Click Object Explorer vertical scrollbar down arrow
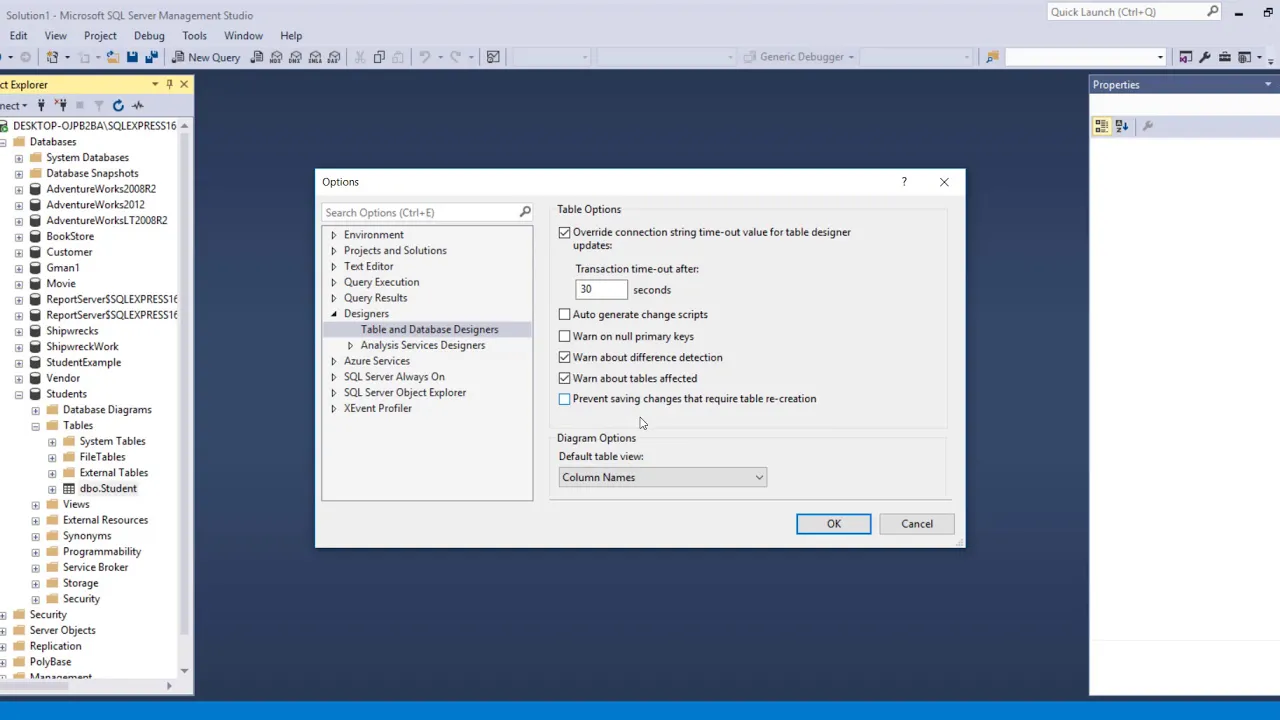This screenshot has height=720, width=1280. (x=184, y=671)
